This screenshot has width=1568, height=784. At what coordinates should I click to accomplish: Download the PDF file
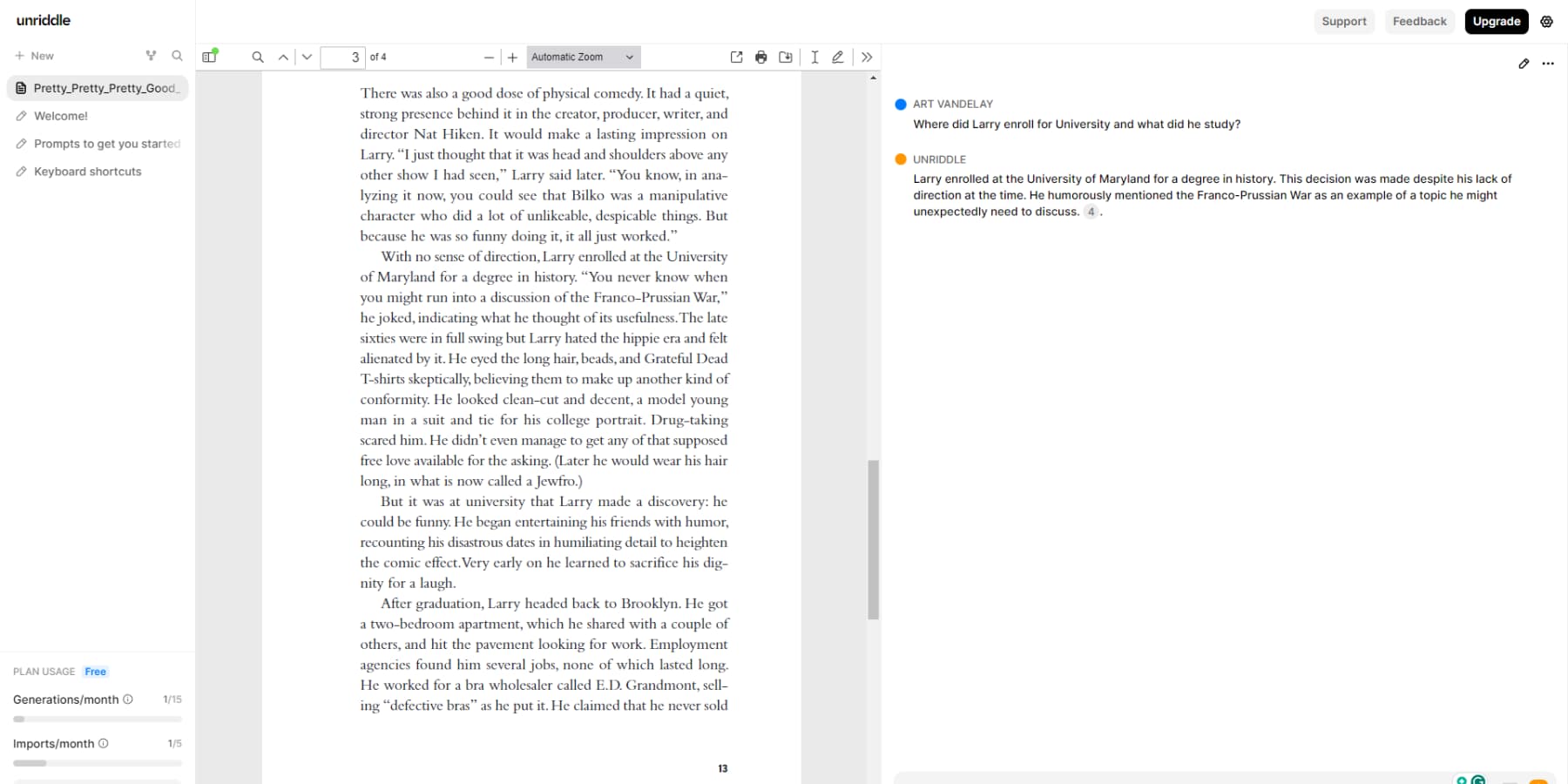tap(785, 57)
